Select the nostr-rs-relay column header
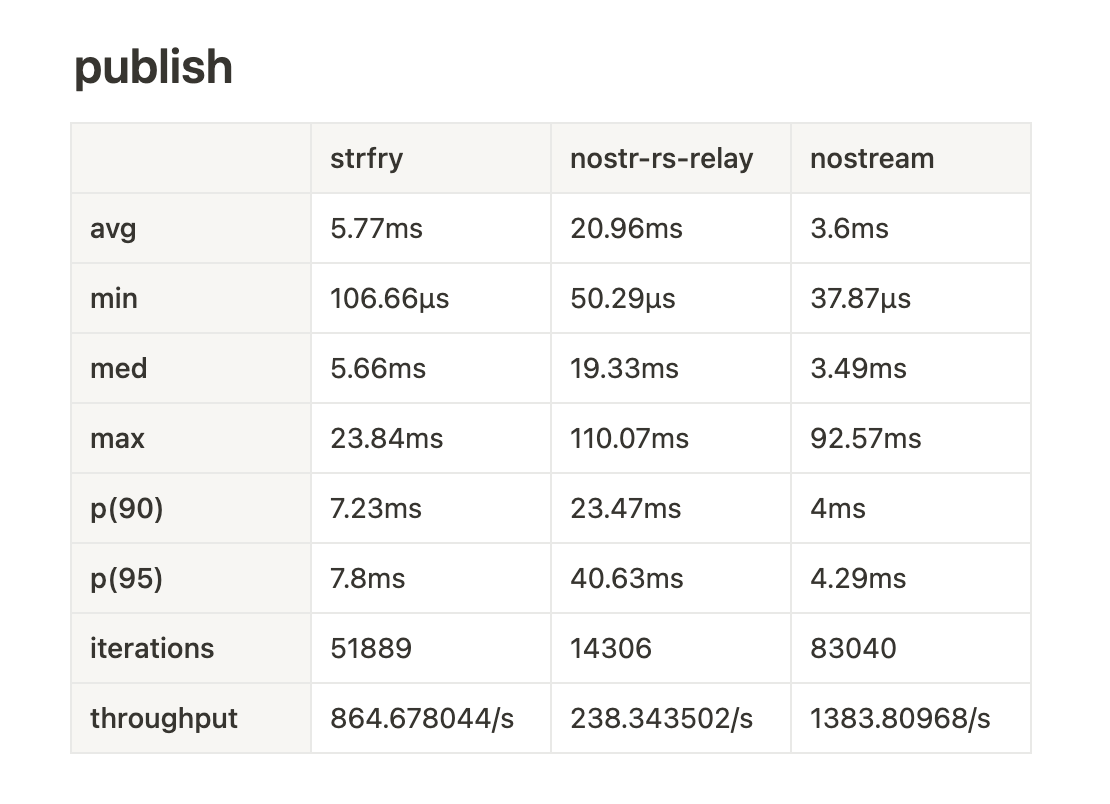 click(x=661, y=158)
